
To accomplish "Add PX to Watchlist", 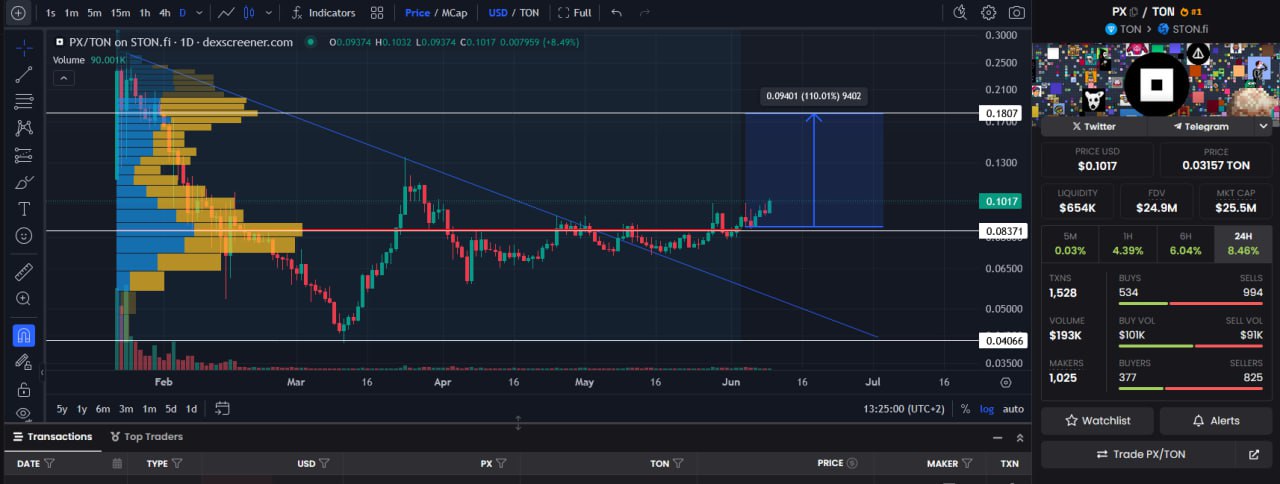I will (x=1097, y=421).
